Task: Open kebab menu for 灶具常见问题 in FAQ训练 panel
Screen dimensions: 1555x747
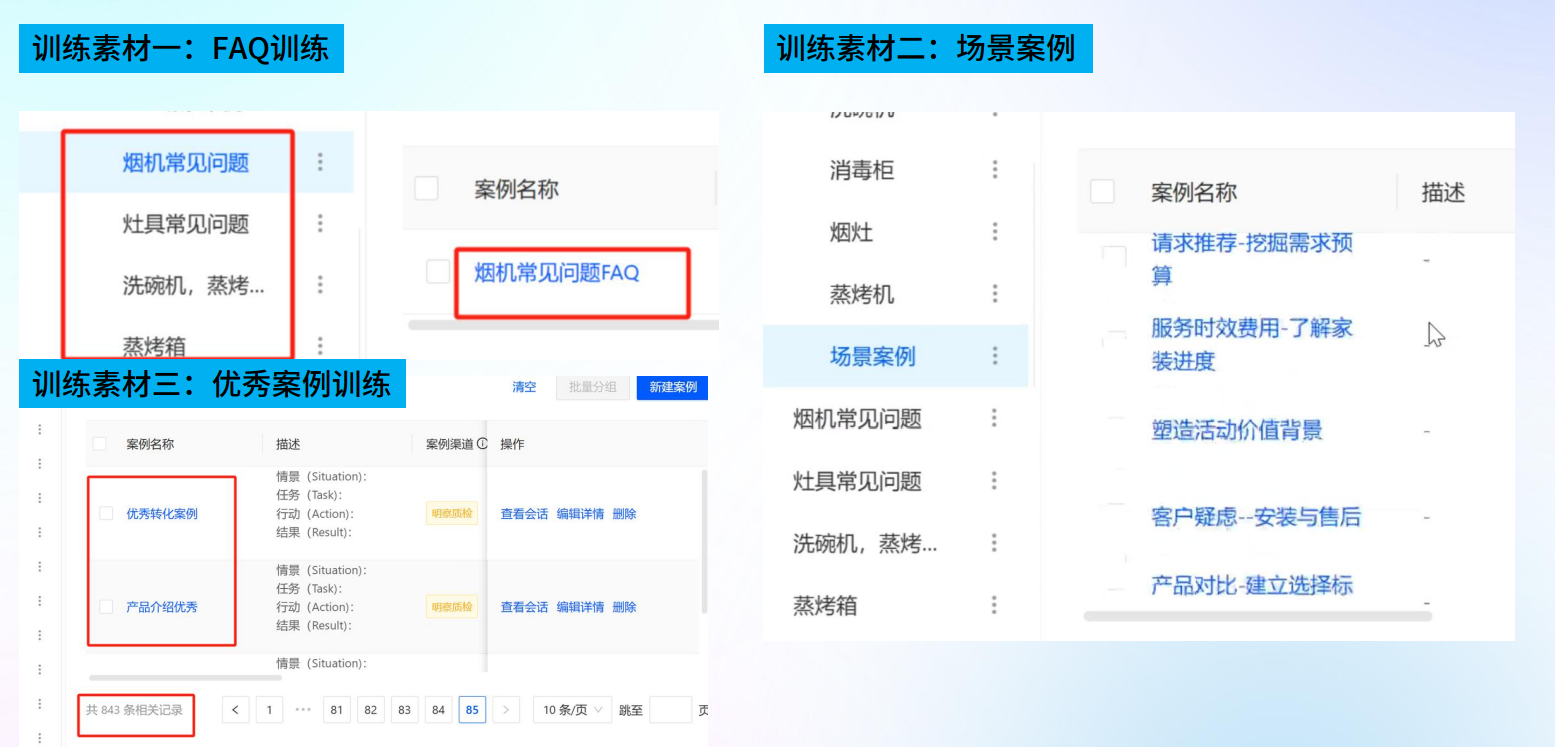Action: 320,223
